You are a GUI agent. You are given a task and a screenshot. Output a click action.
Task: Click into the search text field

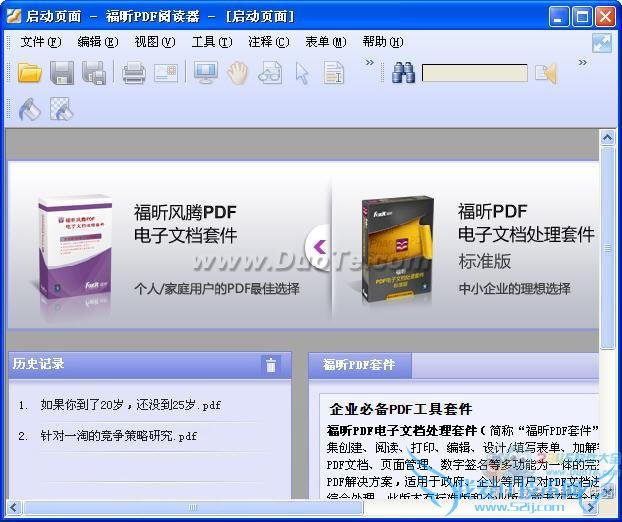tap(474, 73)
